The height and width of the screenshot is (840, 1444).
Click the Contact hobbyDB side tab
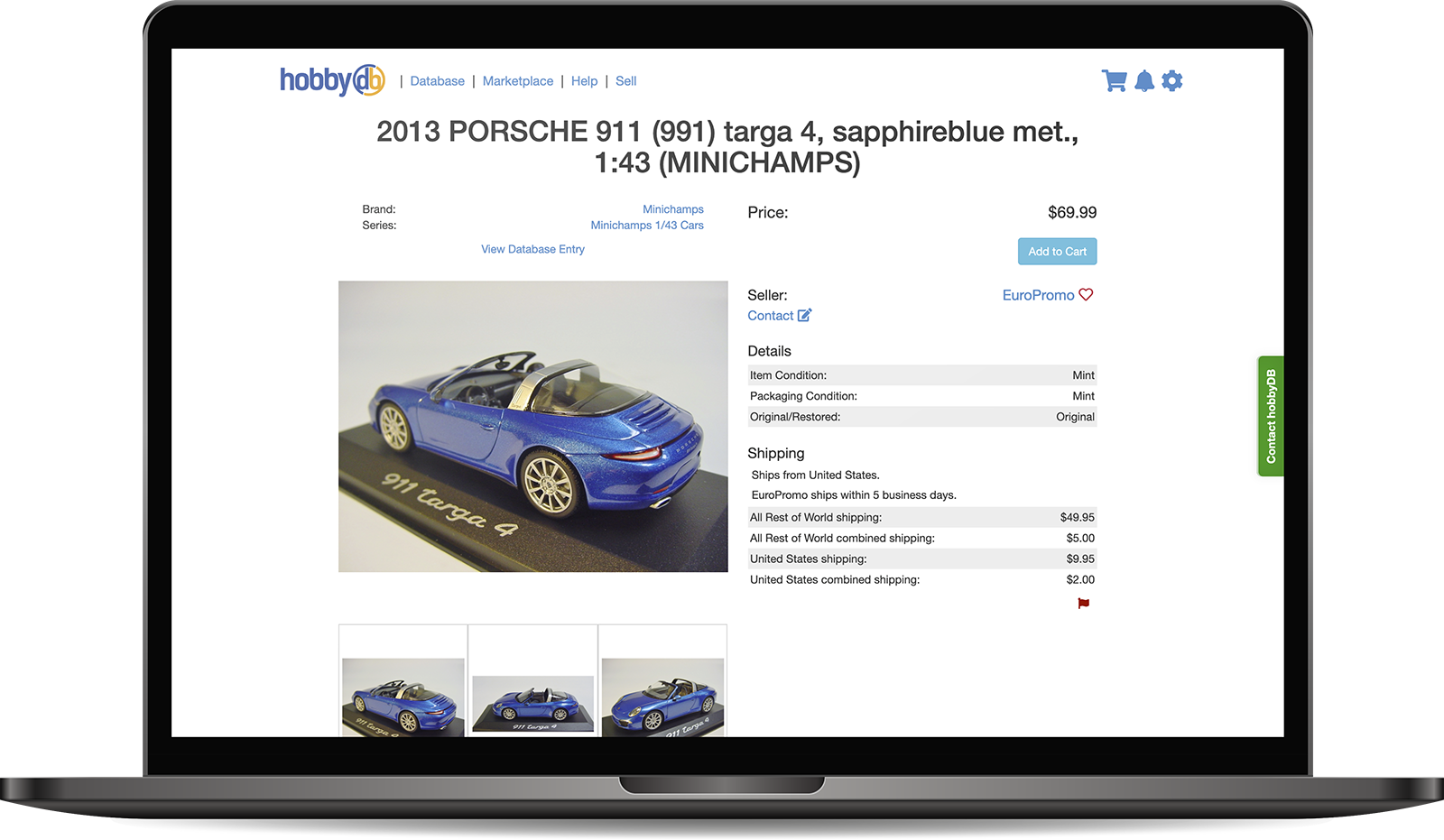click(x=1271, y=416)
